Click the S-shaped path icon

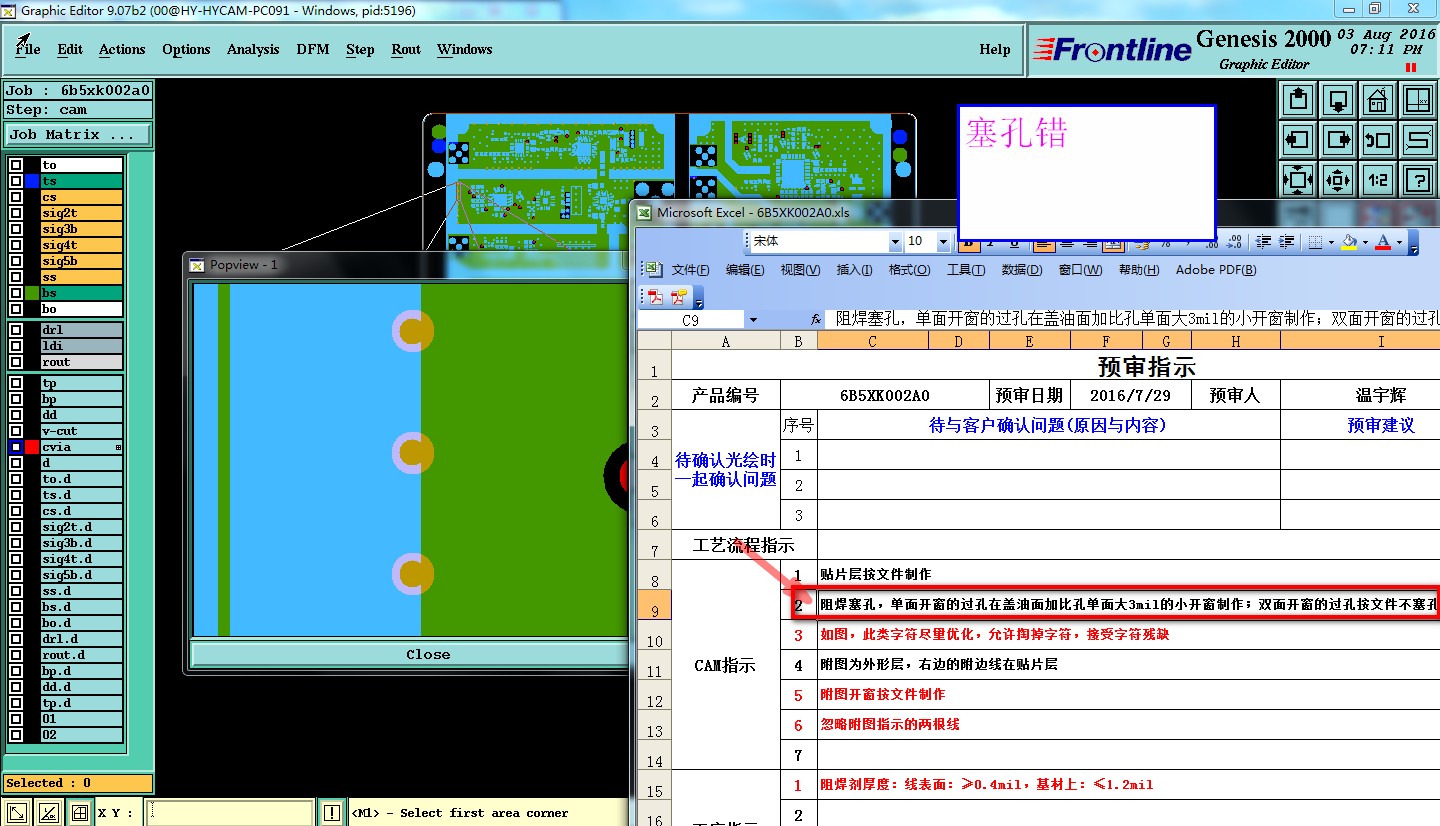pos(1417,140)
